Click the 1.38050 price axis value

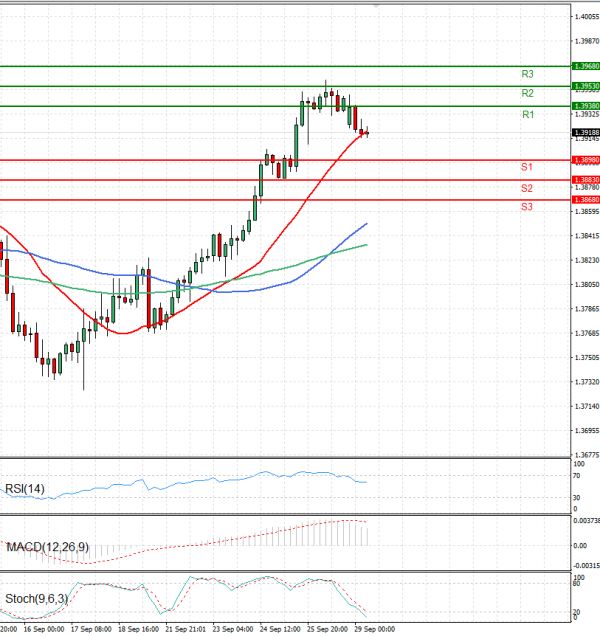coord(587,284)
